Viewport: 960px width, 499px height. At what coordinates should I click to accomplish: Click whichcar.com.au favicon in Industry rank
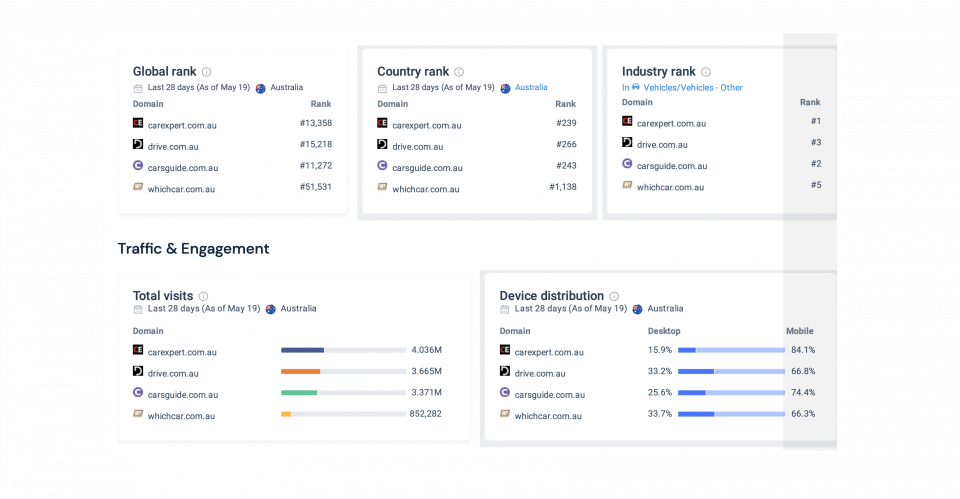point(627,186)
